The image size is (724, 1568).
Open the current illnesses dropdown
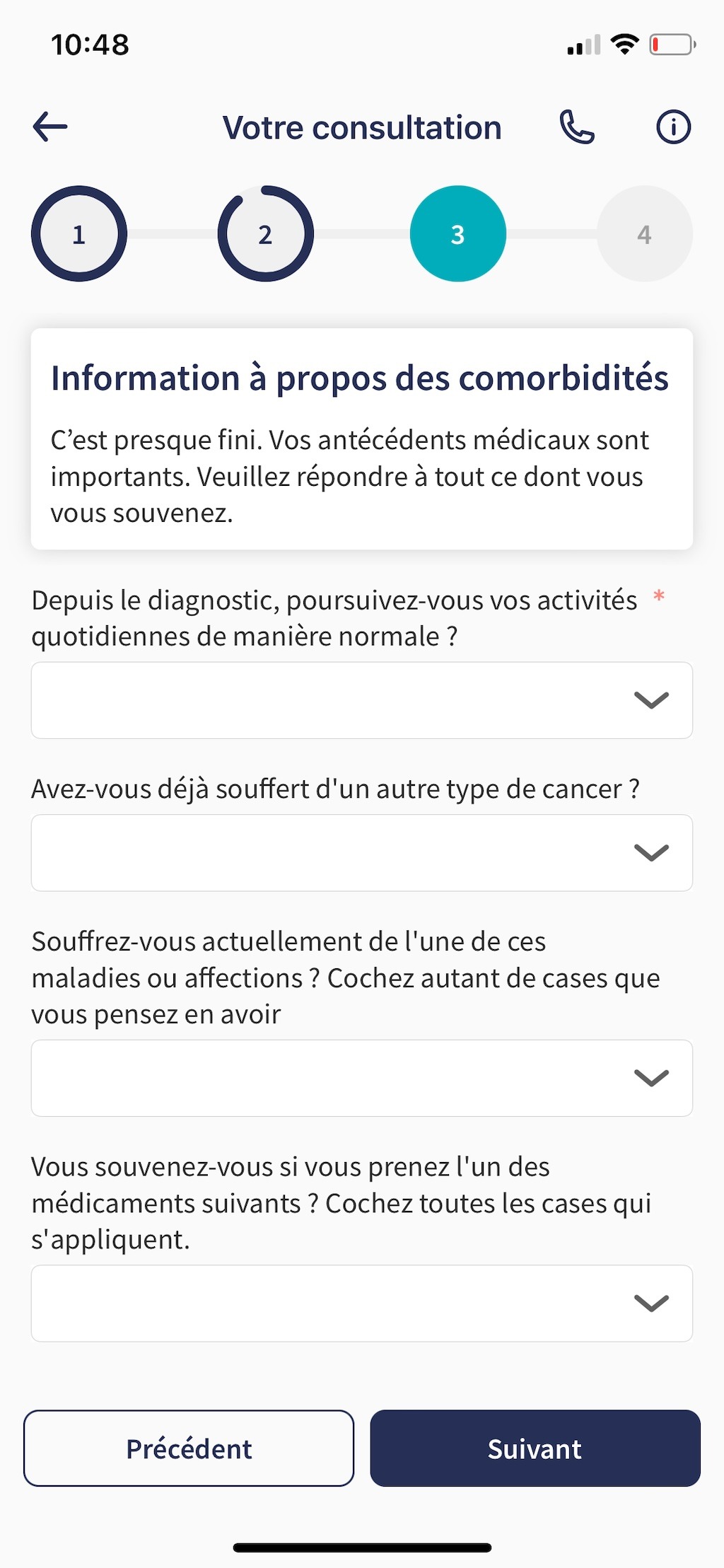[361, 1078]
